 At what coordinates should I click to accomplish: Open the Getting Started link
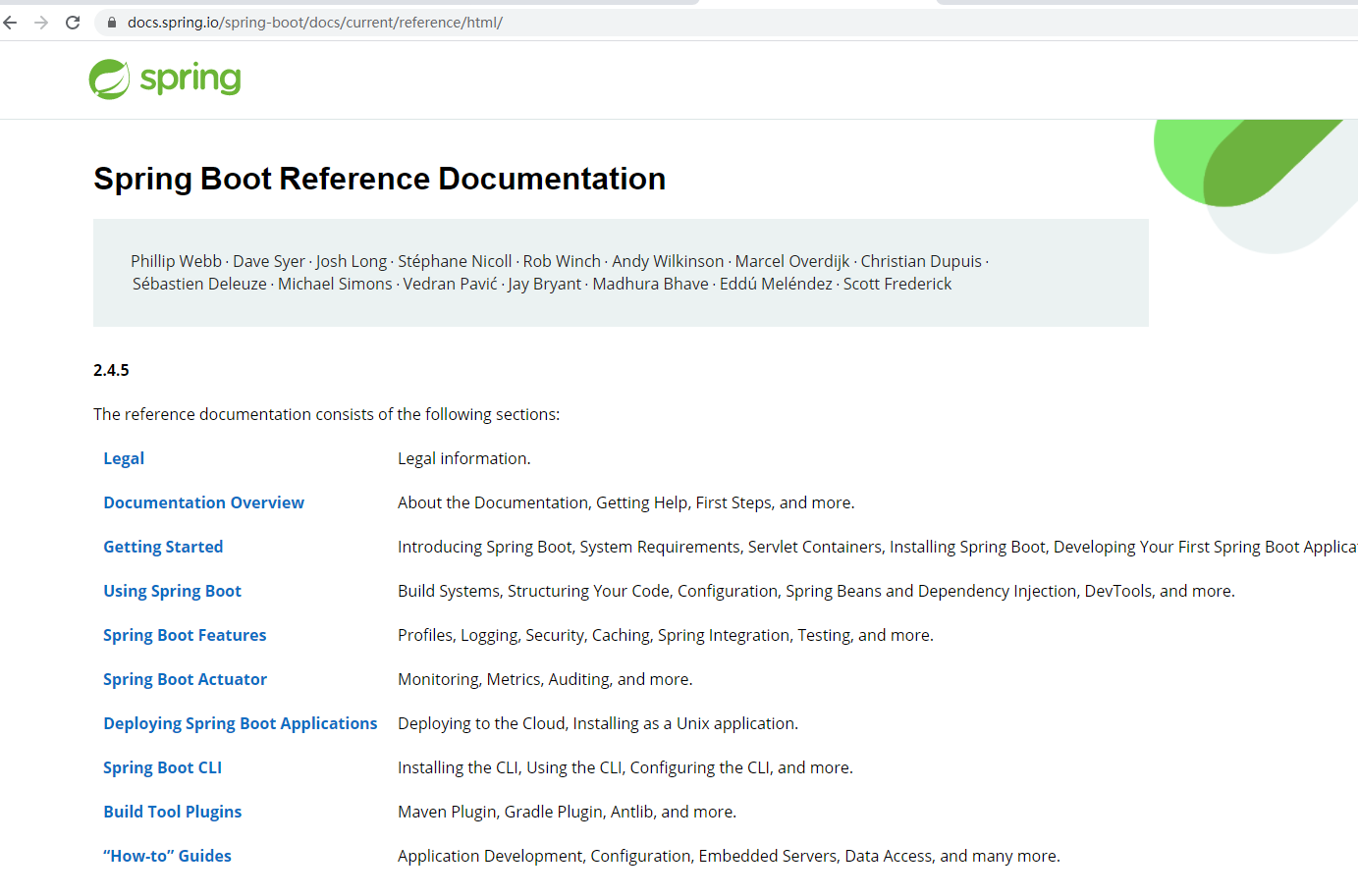[163, 547]
